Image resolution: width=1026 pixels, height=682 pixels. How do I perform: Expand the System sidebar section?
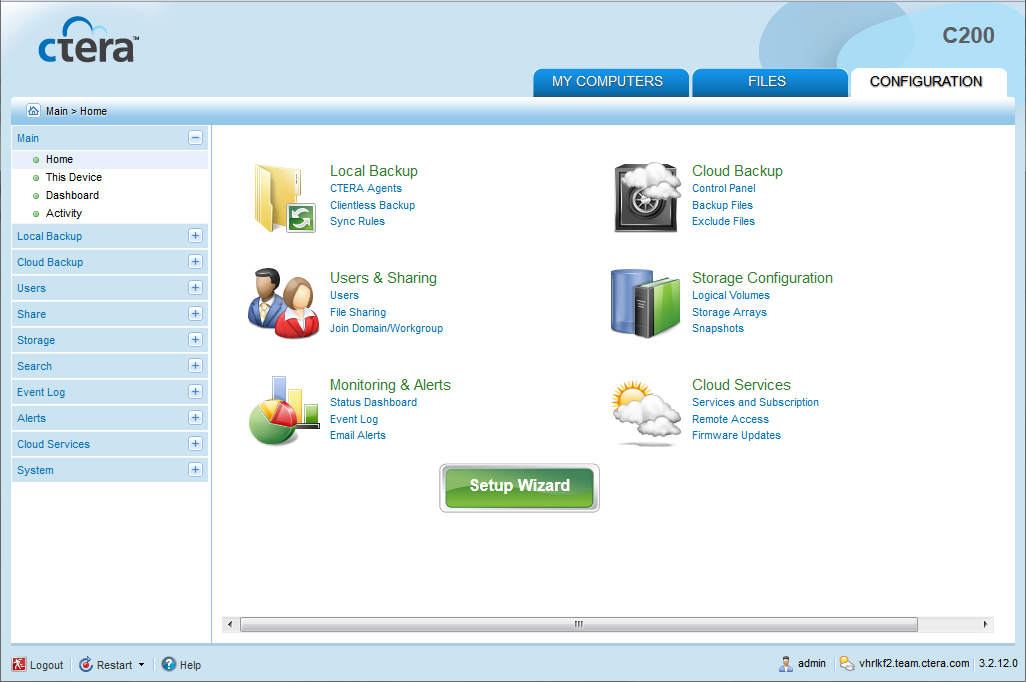point(195,469)
